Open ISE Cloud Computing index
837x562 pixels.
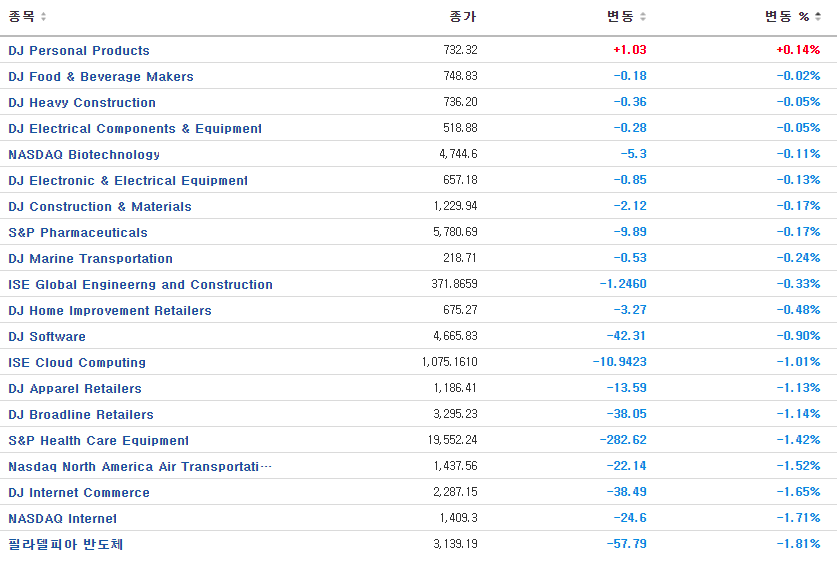point(77,363)
